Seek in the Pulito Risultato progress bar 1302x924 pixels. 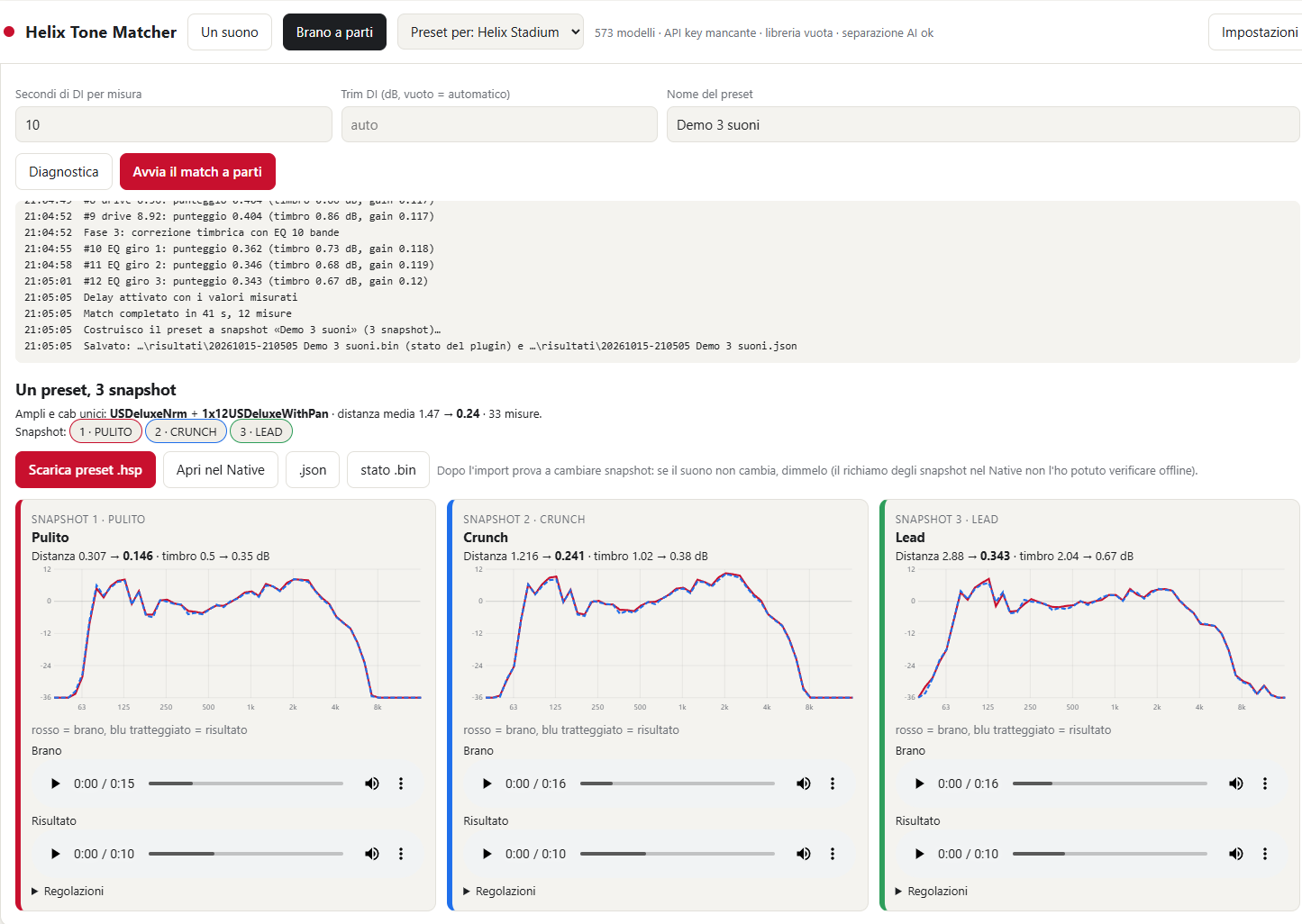[x=246, y=854]
